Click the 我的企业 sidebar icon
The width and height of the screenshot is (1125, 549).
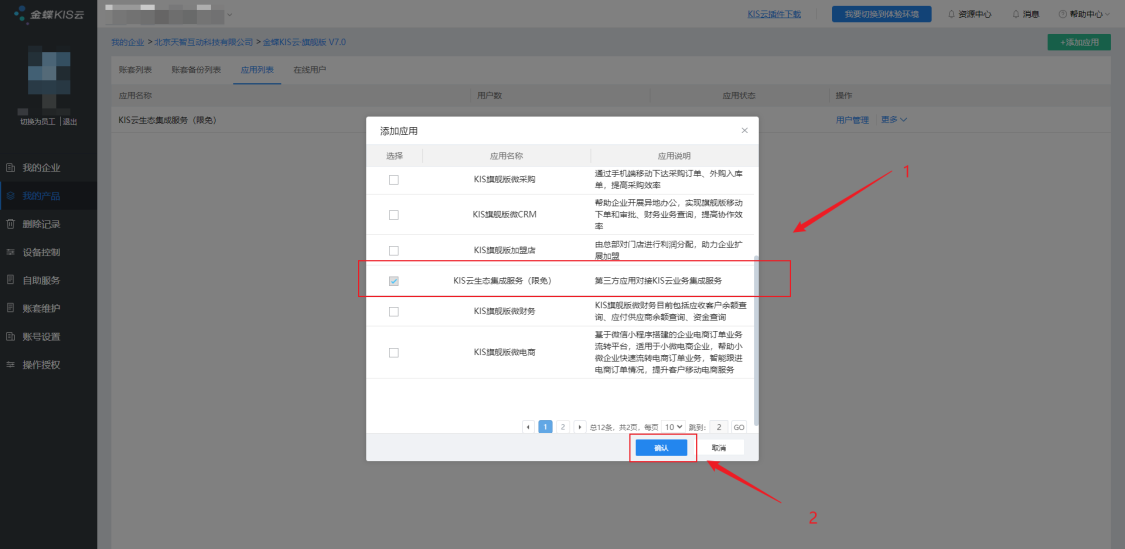pyautogui.click(x=10, y=168)
